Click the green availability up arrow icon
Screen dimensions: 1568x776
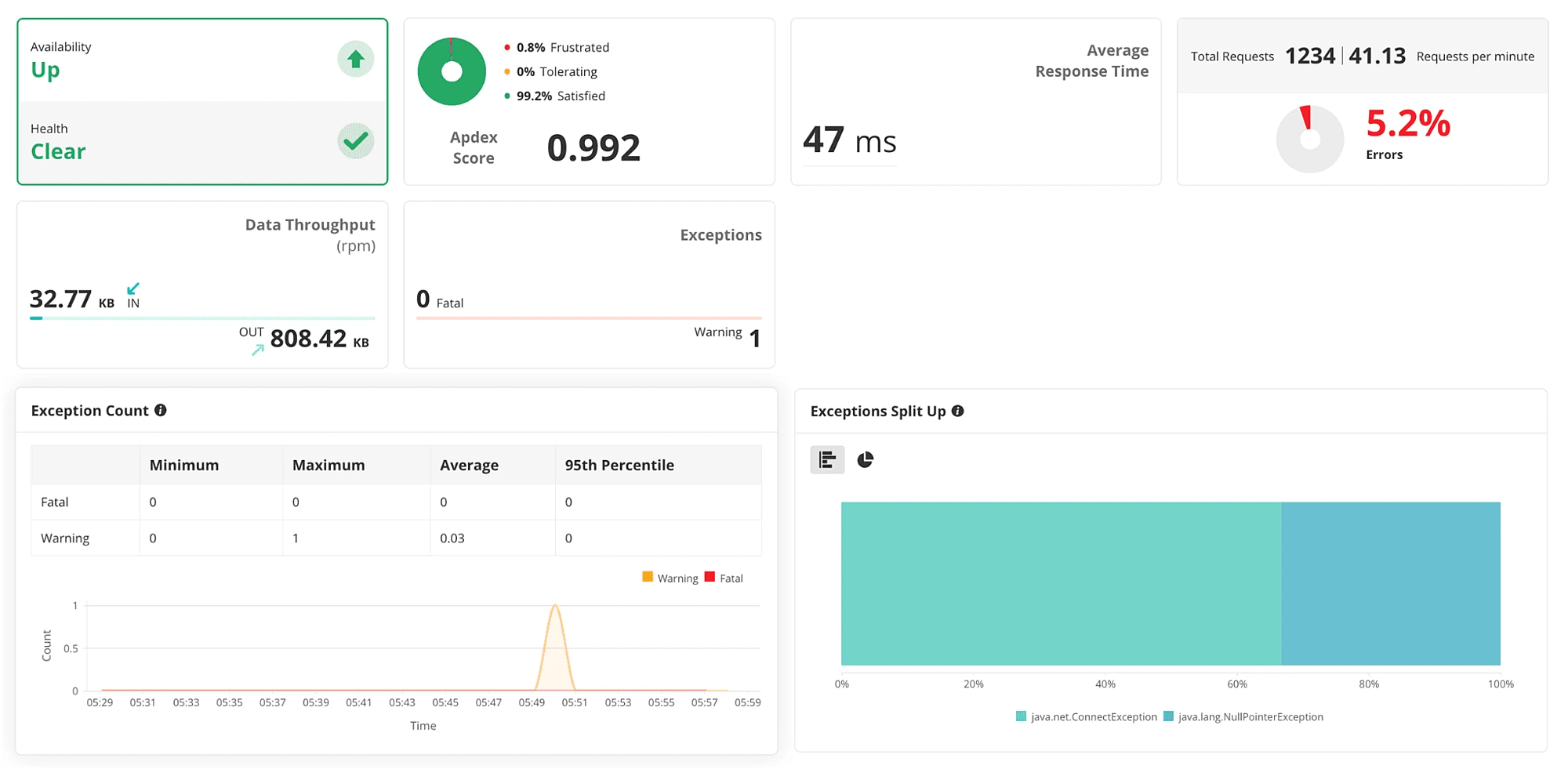[x=356, y=59]
